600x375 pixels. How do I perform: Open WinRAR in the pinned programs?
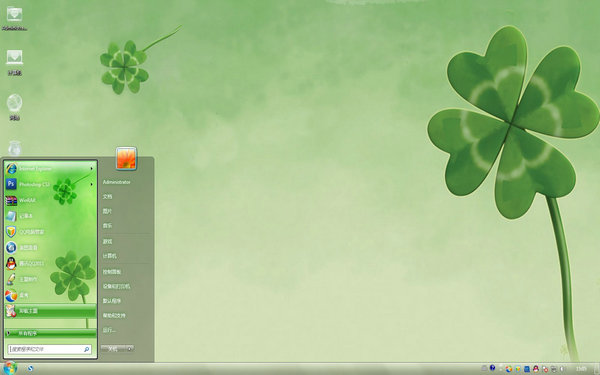coord(50,200)
